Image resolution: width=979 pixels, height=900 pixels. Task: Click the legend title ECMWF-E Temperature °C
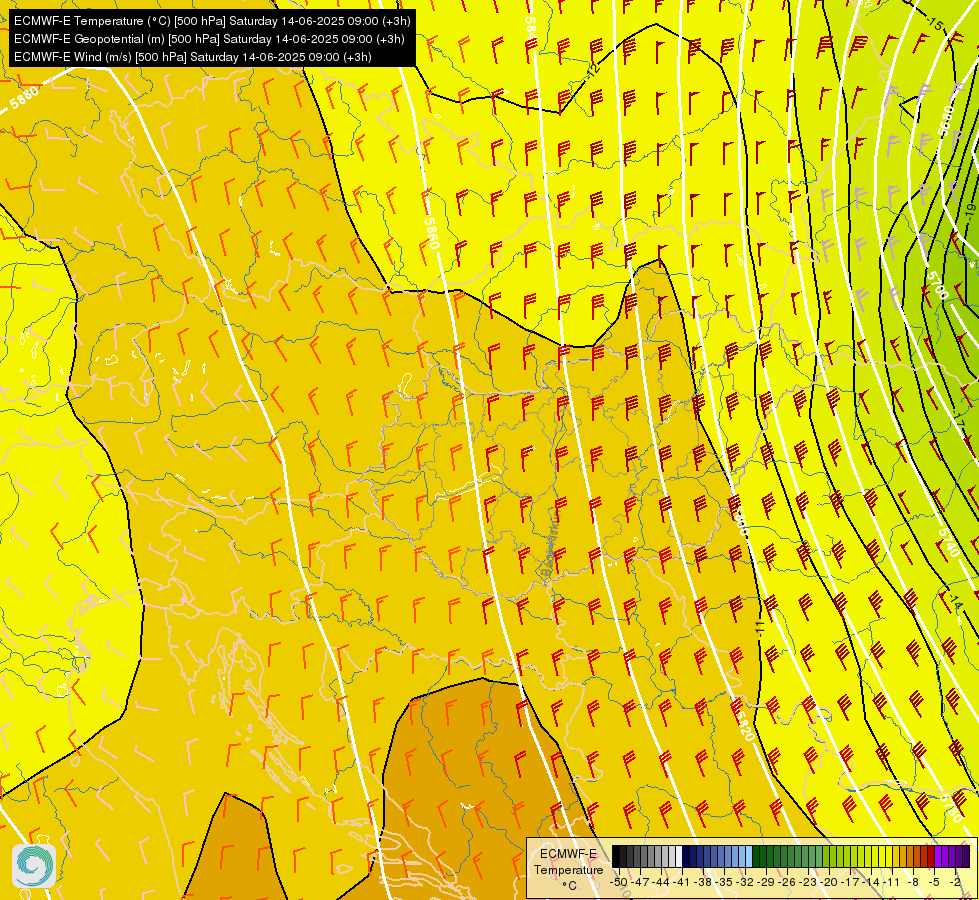click(568, 869)
